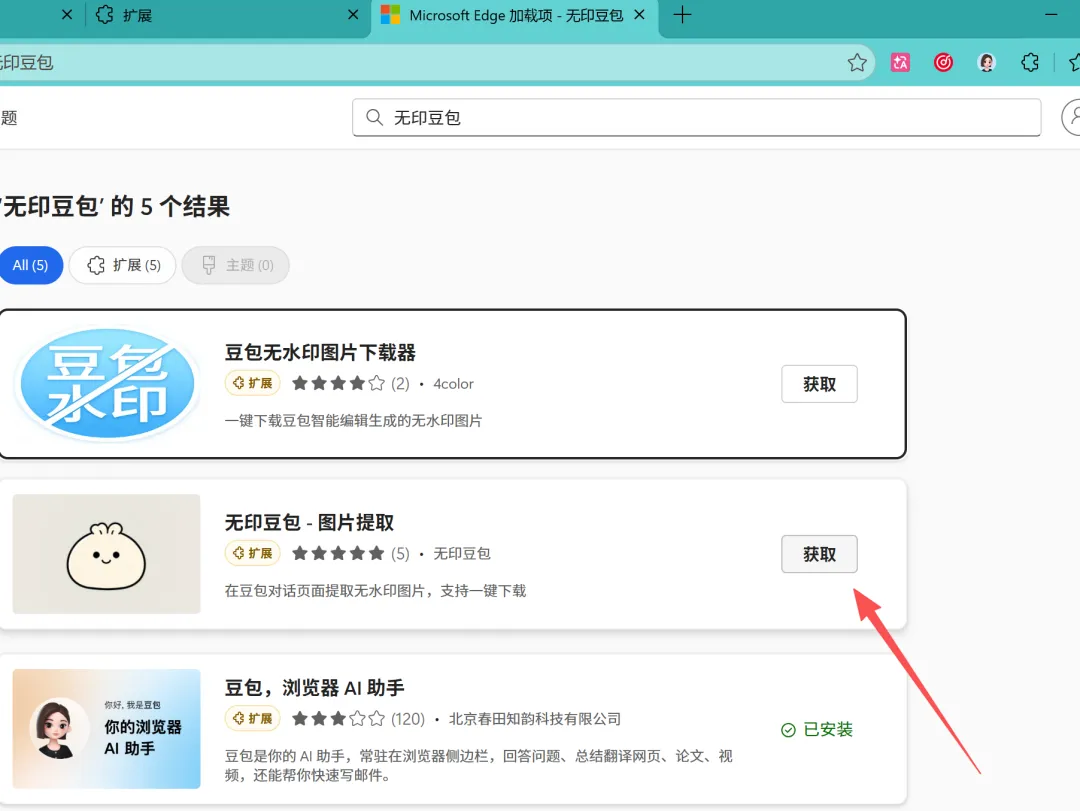The width and height of the screenshot is (1080, 811).
Task: Minimize the browser window
Action: (1051, 14)
